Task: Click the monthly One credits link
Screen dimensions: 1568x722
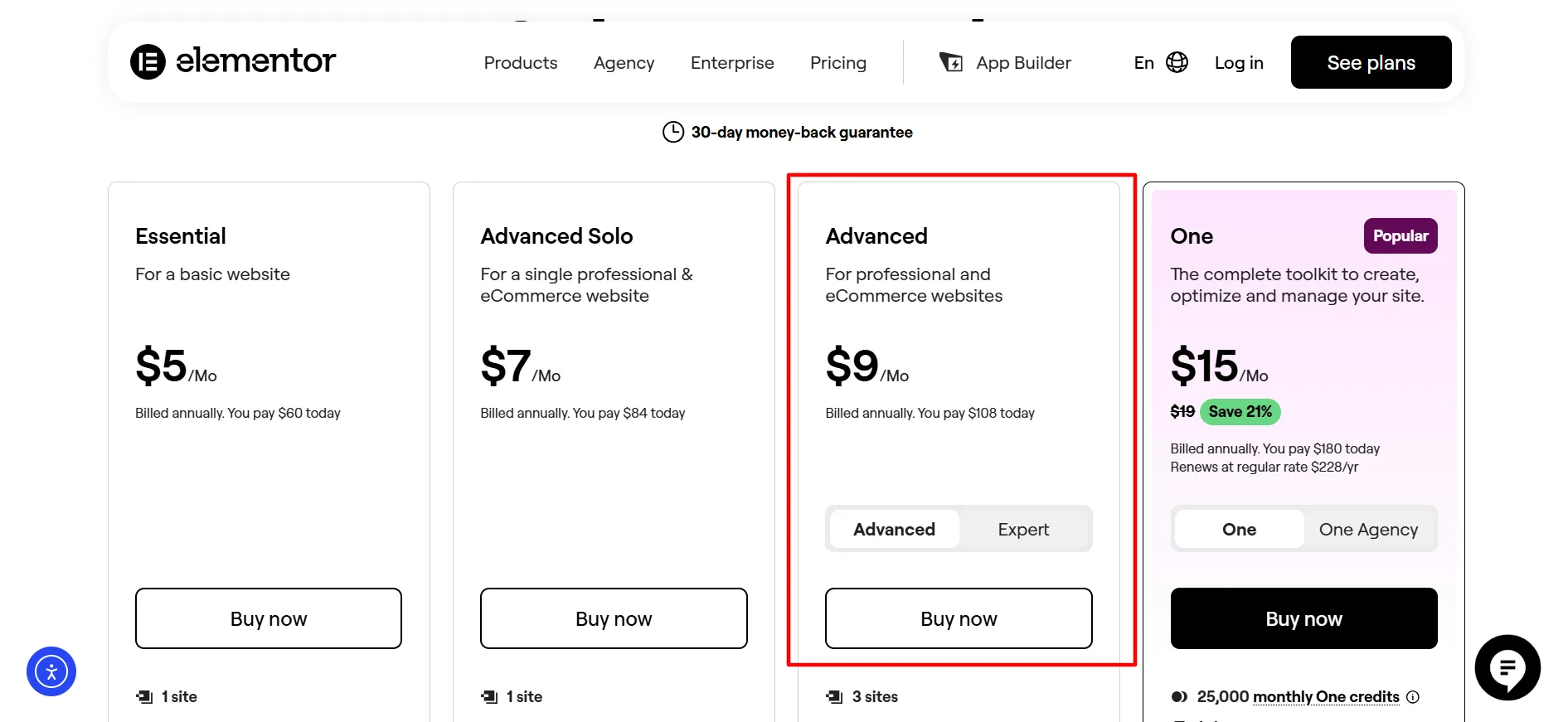Action: (x=1326, y=697)
